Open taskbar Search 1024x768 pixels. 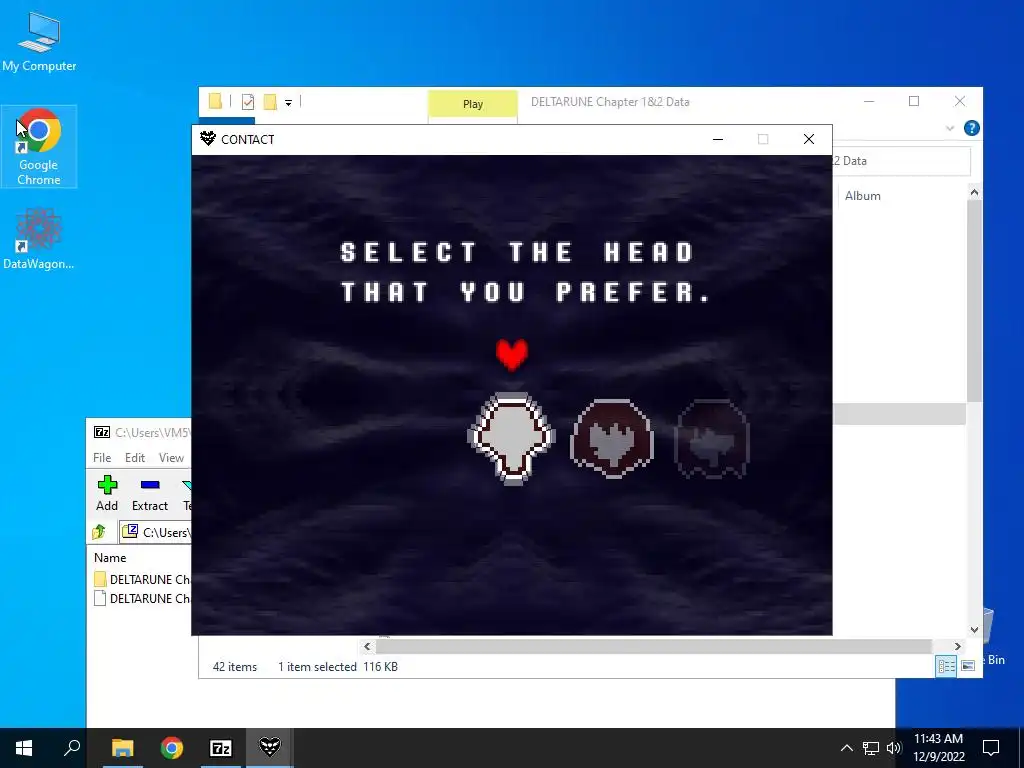72,748
